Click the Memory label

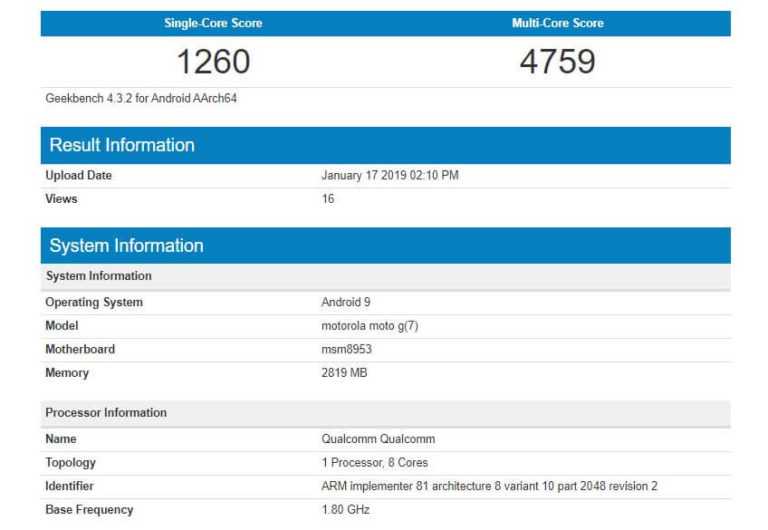(x=67, y=373)
